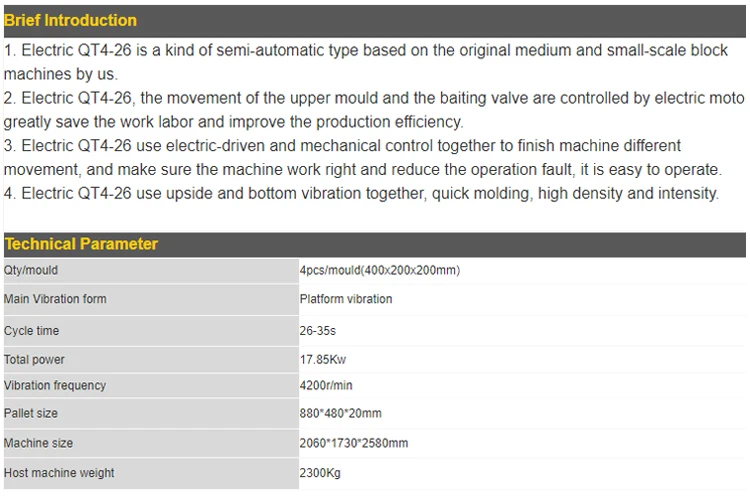
Task: Select the Cycle time row label
Action: pyautogui.click(x=31, y=331)
